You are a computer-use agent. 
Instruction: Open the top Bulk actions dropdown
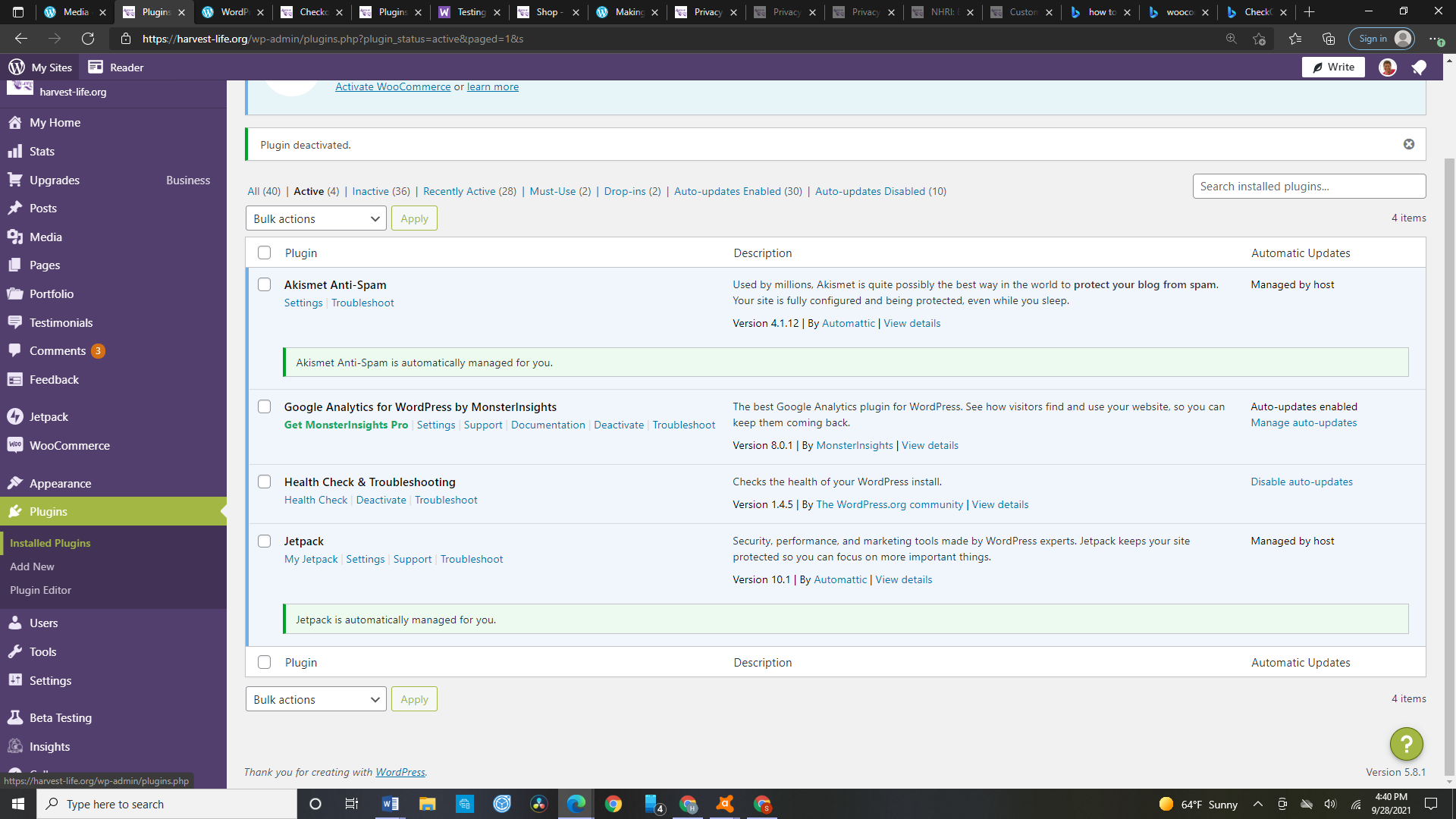[315, 218]
